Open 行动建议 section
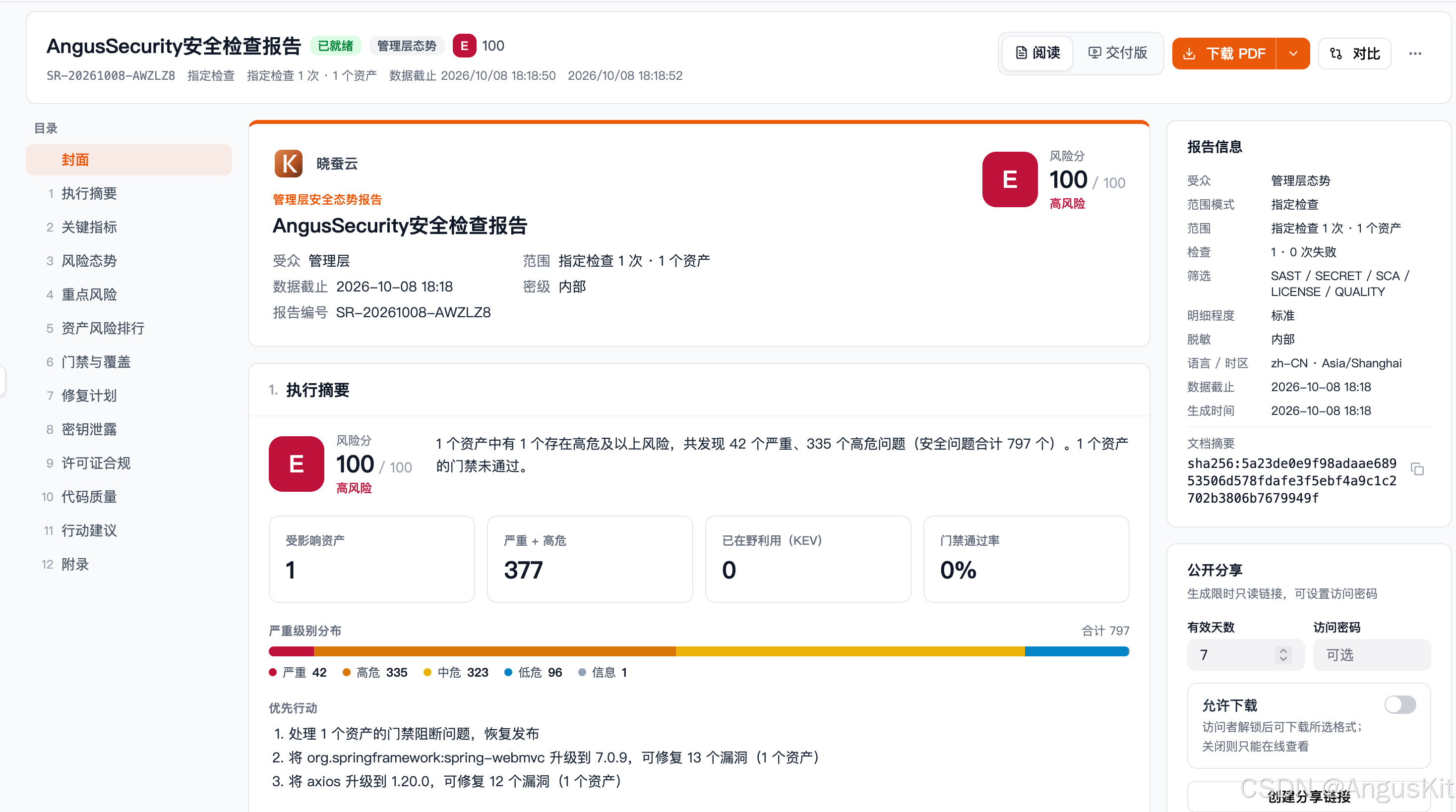The image size is (1456, 812). click(129, 530)
